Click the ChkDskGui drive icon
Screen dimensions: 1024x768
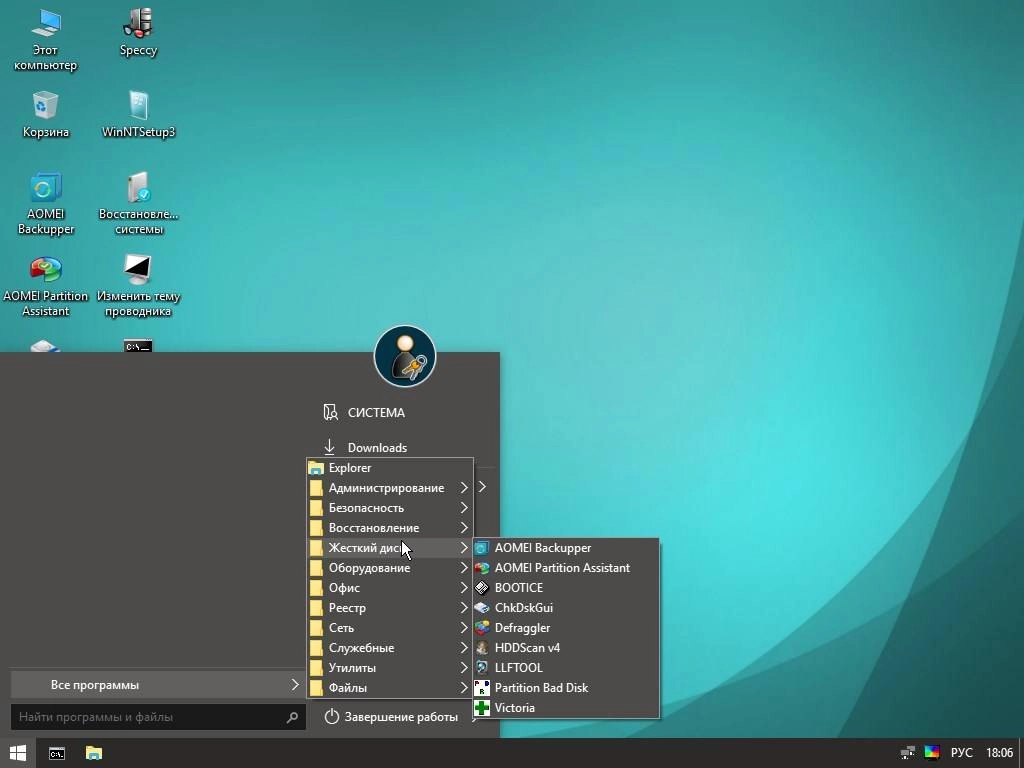tap(482, 608)
